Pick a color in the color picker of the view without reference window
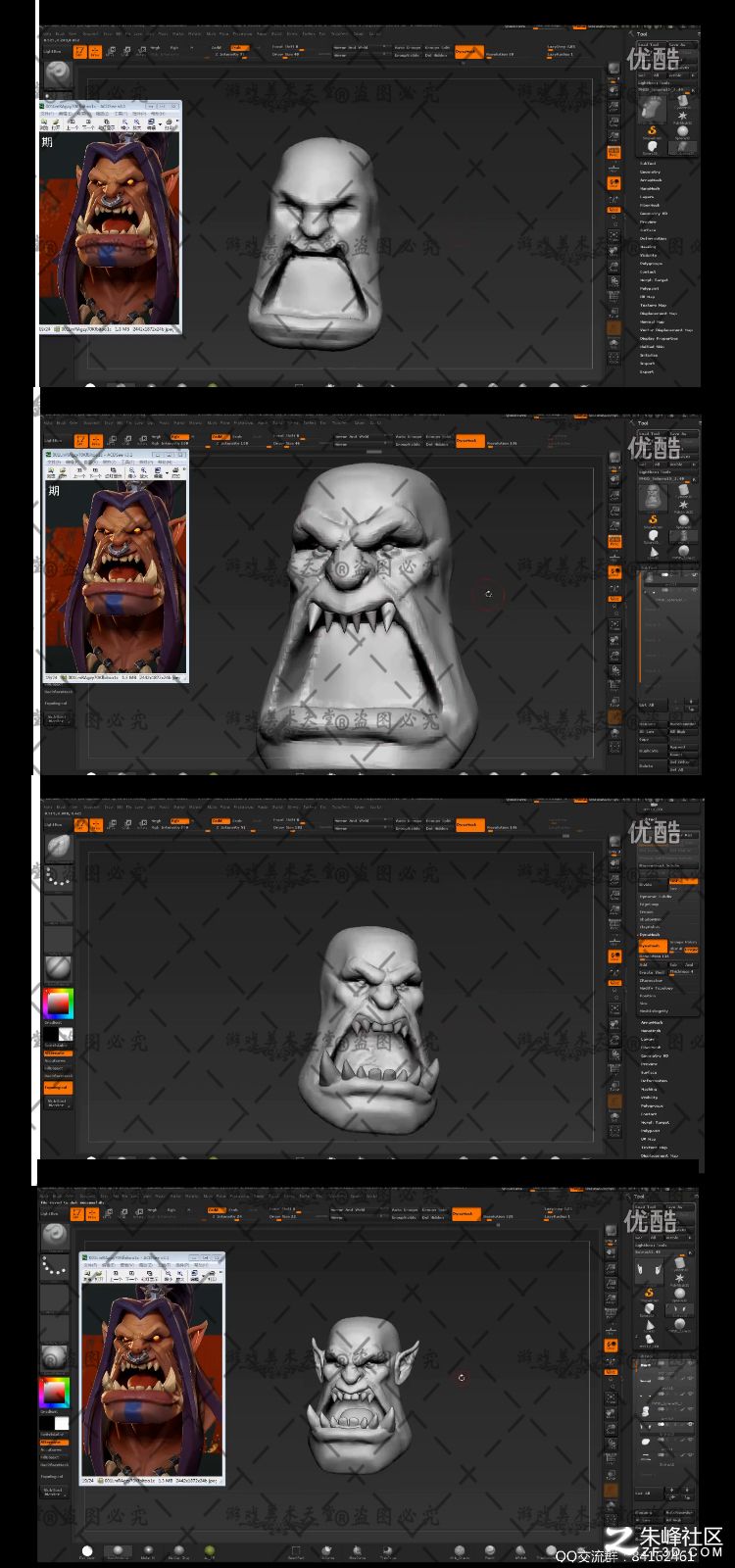This screenshot has height=1568, width=735. point(58,1004)
